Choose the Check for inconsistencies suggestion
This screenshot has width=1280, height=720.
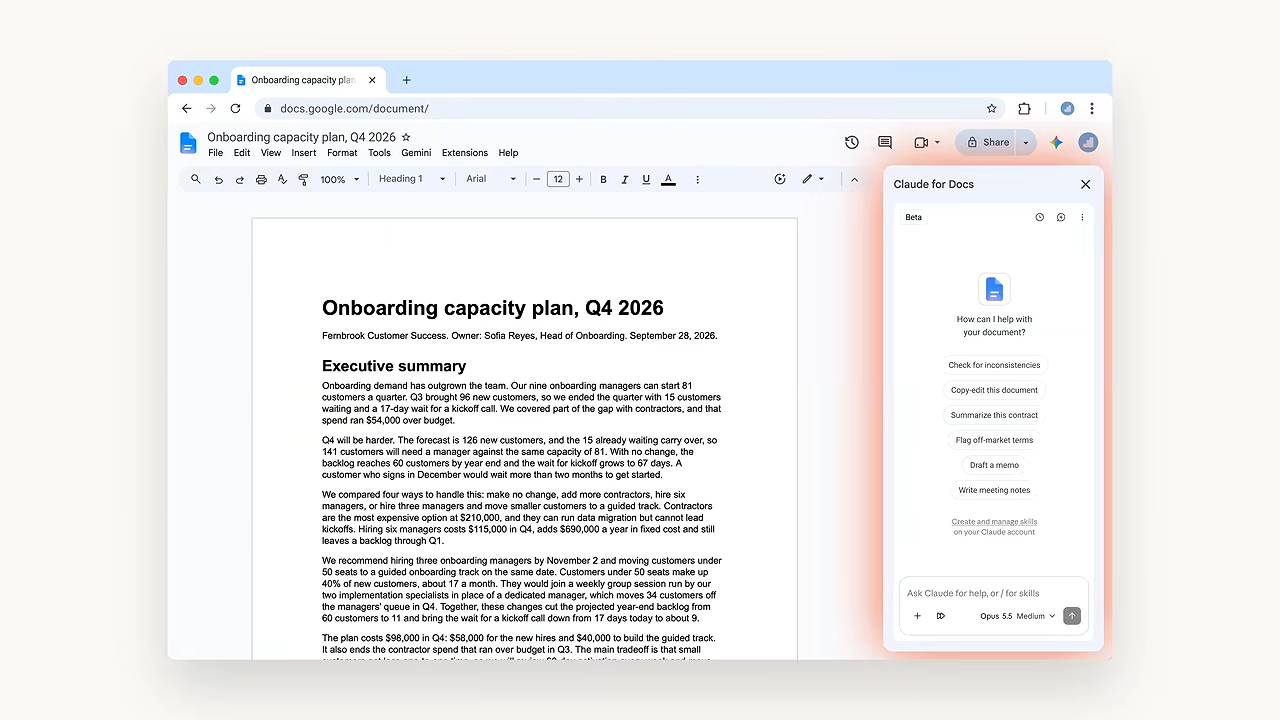pos(994,365)
